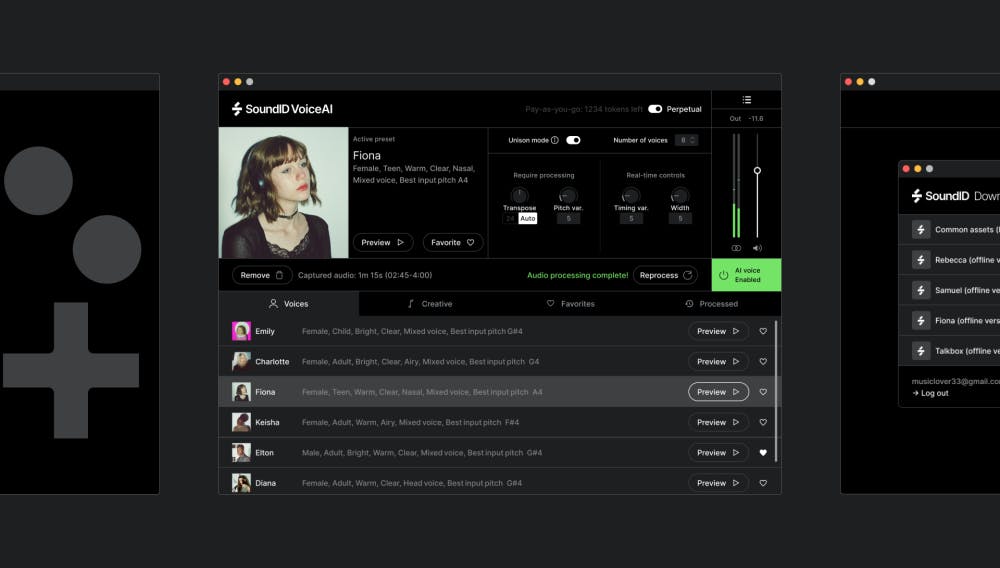Click the Rebecca offline voice icon
This screenshot has width=1000, height=568.
[921, 260]
